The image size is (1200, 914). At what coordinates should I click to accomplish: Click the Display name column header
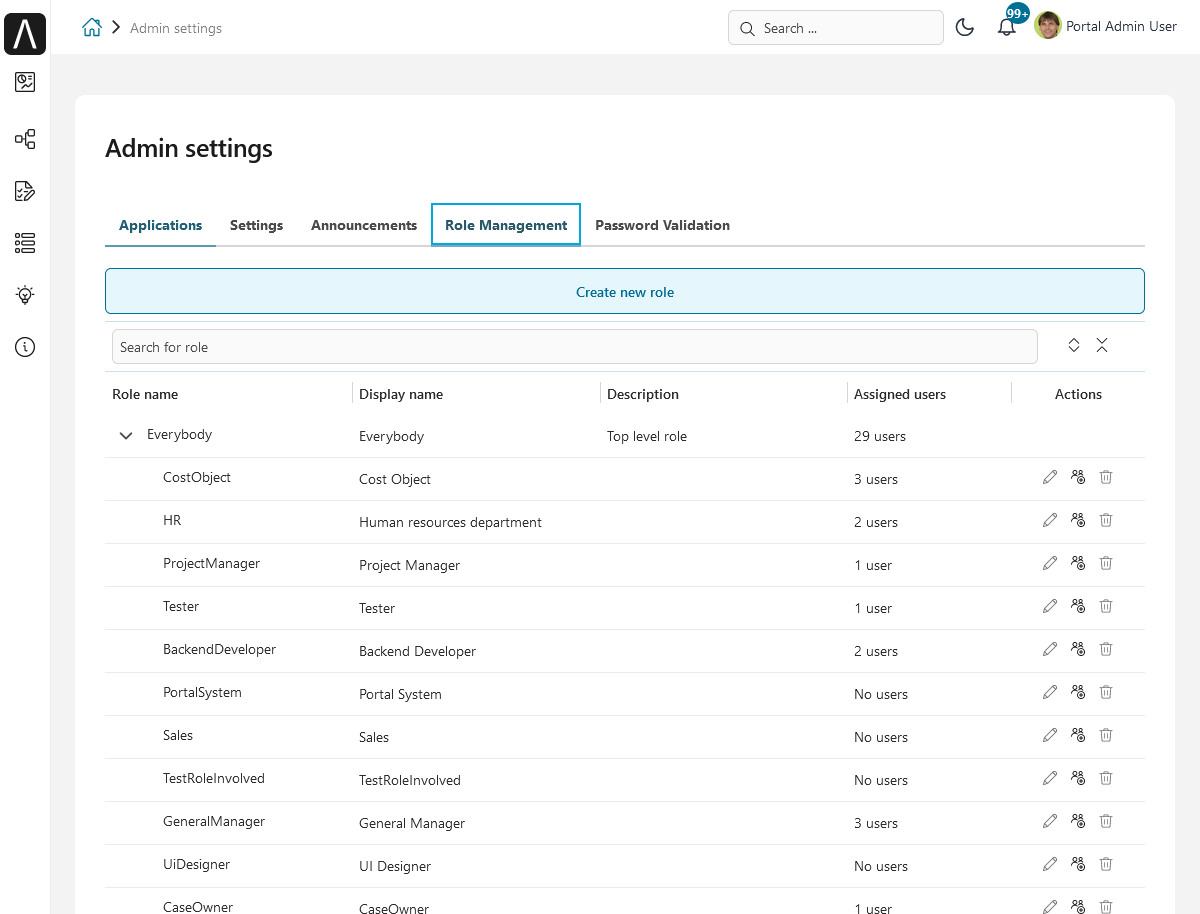(x=401, y=394)
